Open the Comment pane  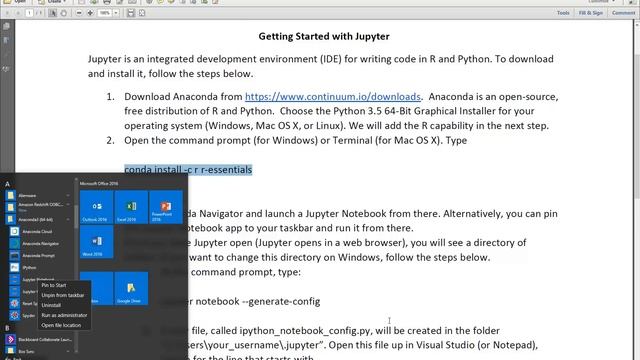623,13
